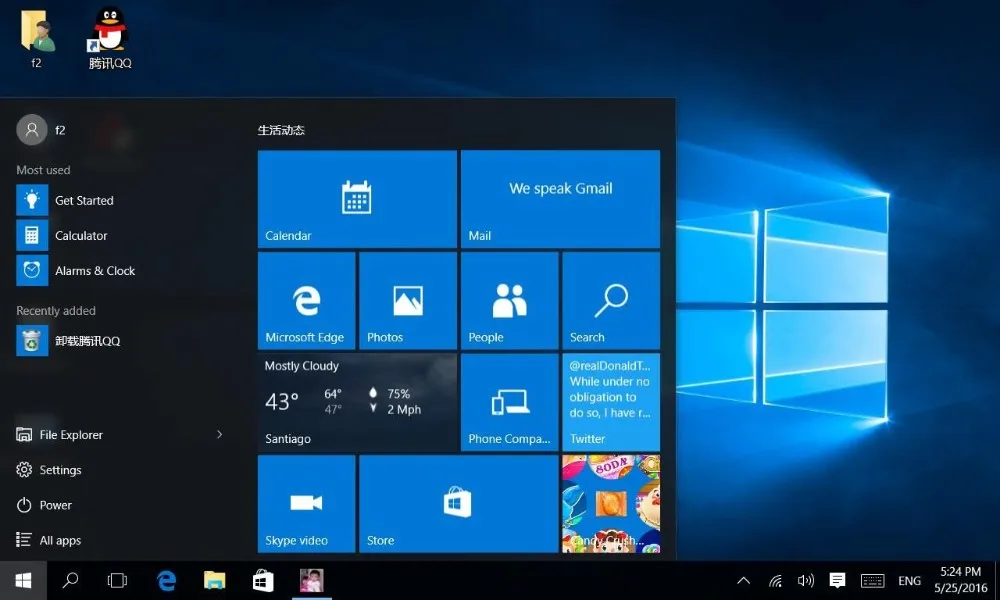Open the Calendar tile
The width and height of the screenshot is (1000, 600).
click(x=357, y=199)
